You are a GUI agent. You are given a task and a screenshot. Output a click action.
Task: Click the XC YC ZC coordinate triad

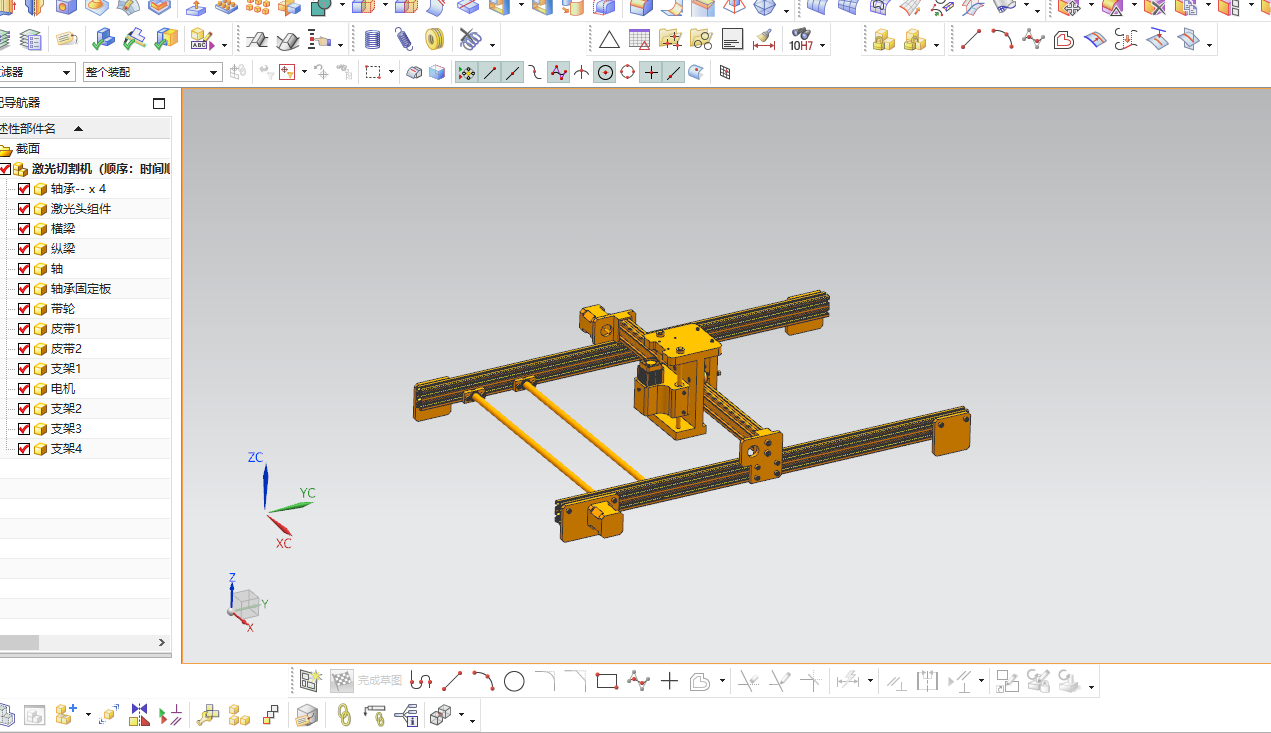tap(280, 500)
